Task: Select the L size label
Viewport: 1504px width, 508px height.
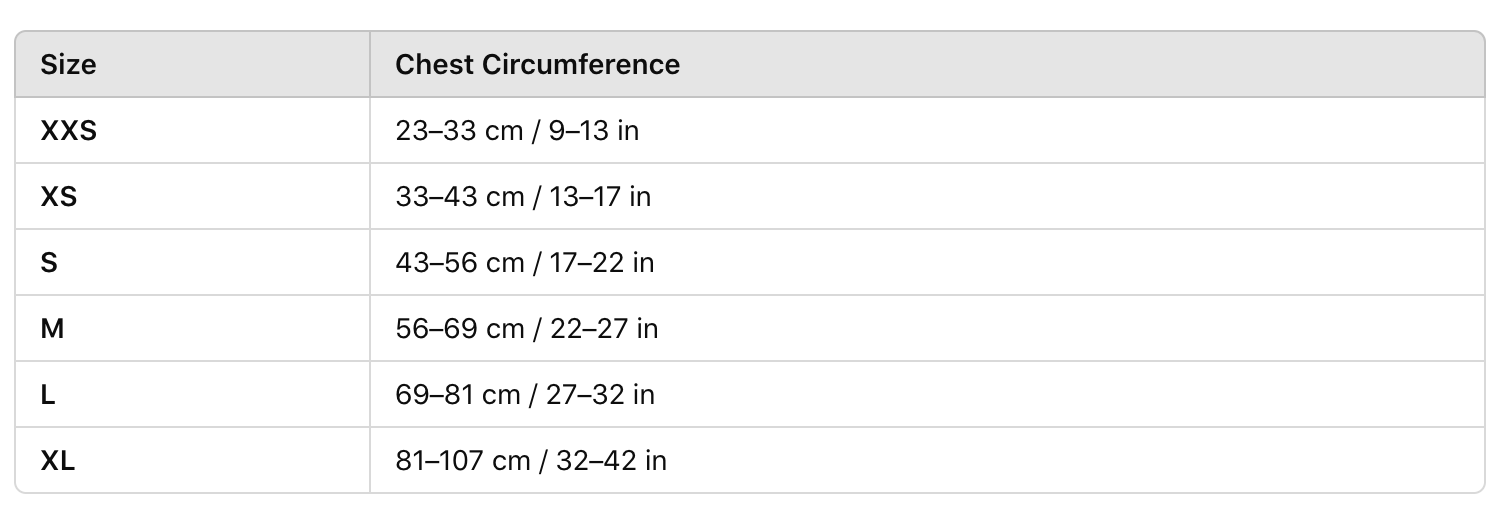Action: tap(48, 395)
